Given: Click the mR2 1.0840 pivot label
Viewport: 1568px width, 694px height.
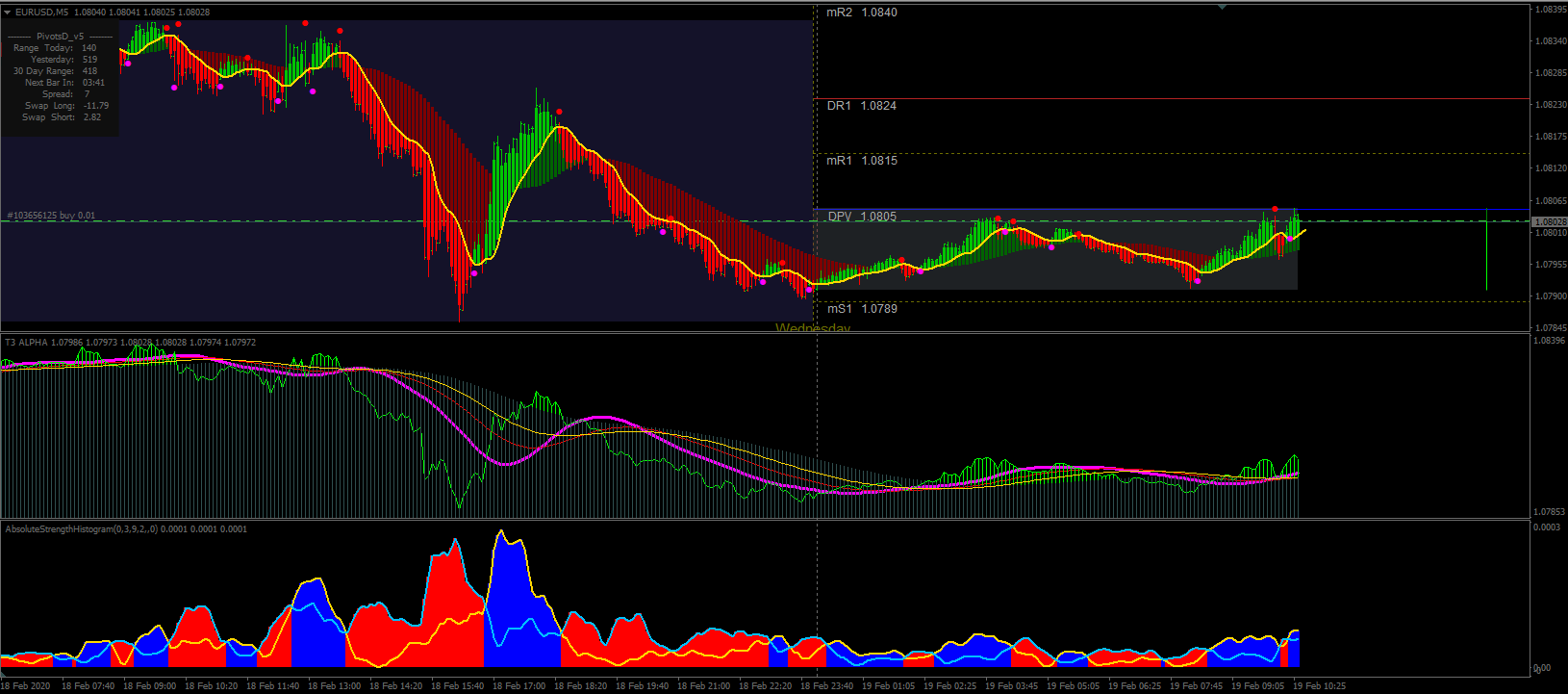Looking at the screenshot, I should click(x=862, y=13).
